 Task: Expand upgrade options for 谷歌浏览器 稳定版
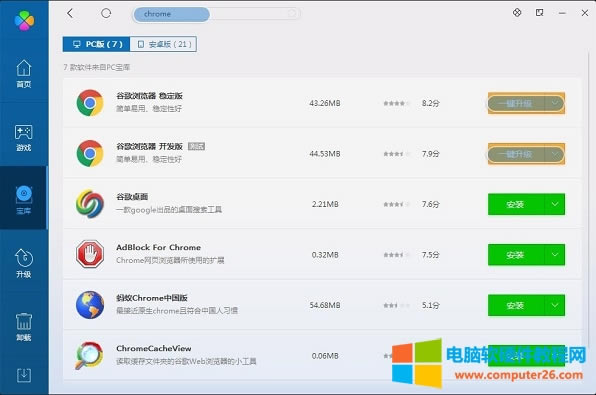point(555,103)
